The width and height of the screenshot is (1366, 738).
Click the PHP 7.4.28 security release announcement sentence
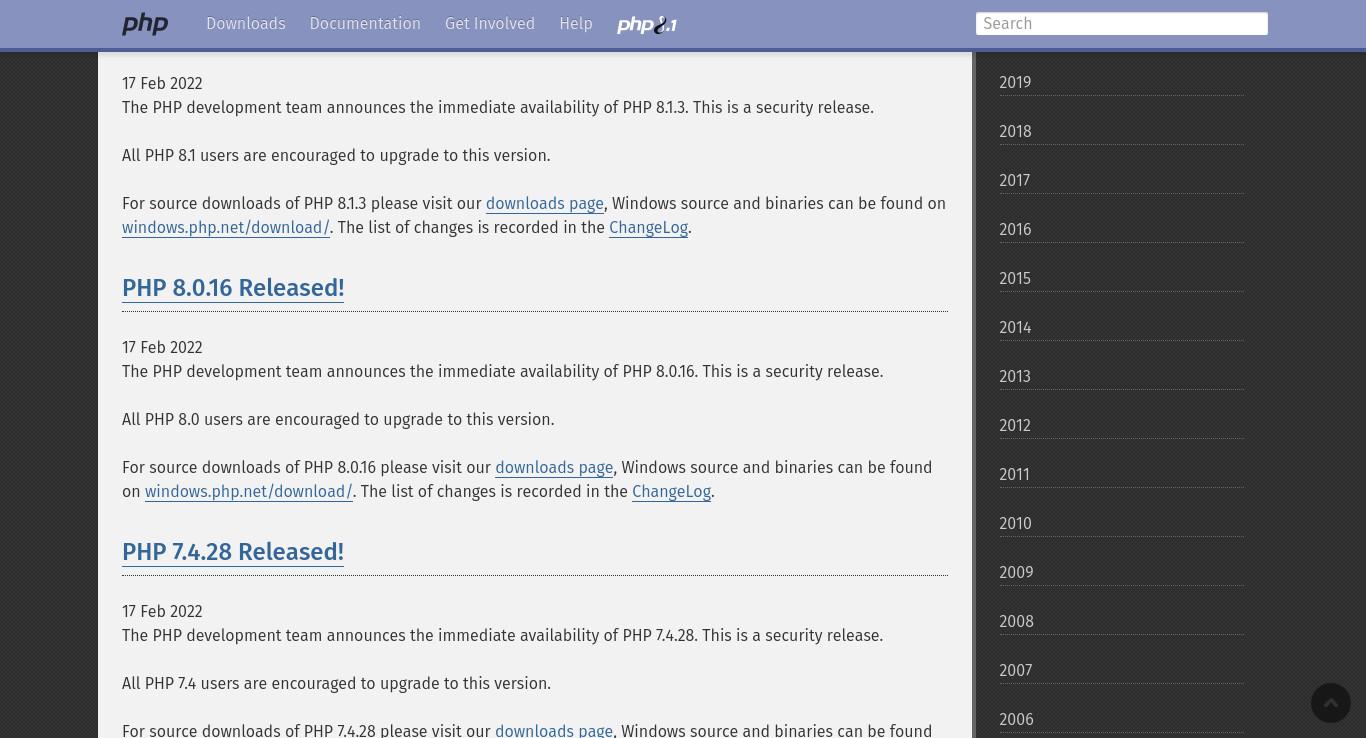click(x=503, y=636)
